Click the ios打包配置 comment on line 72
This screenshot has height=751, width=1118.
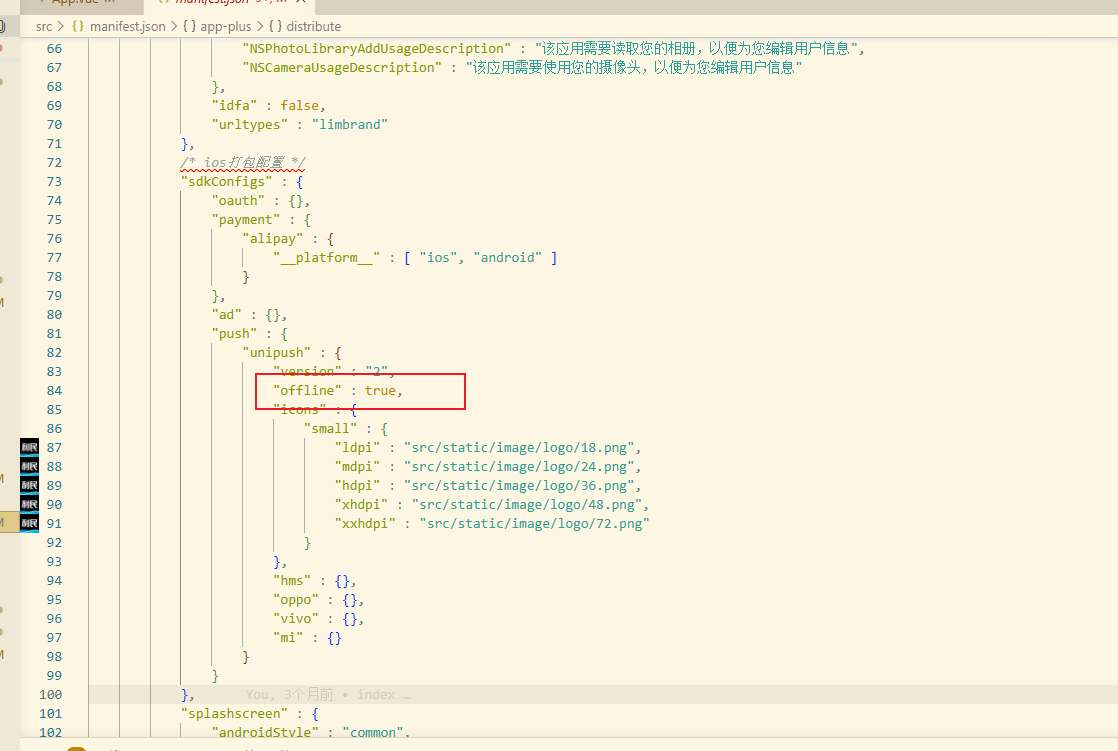pos(243,162)
